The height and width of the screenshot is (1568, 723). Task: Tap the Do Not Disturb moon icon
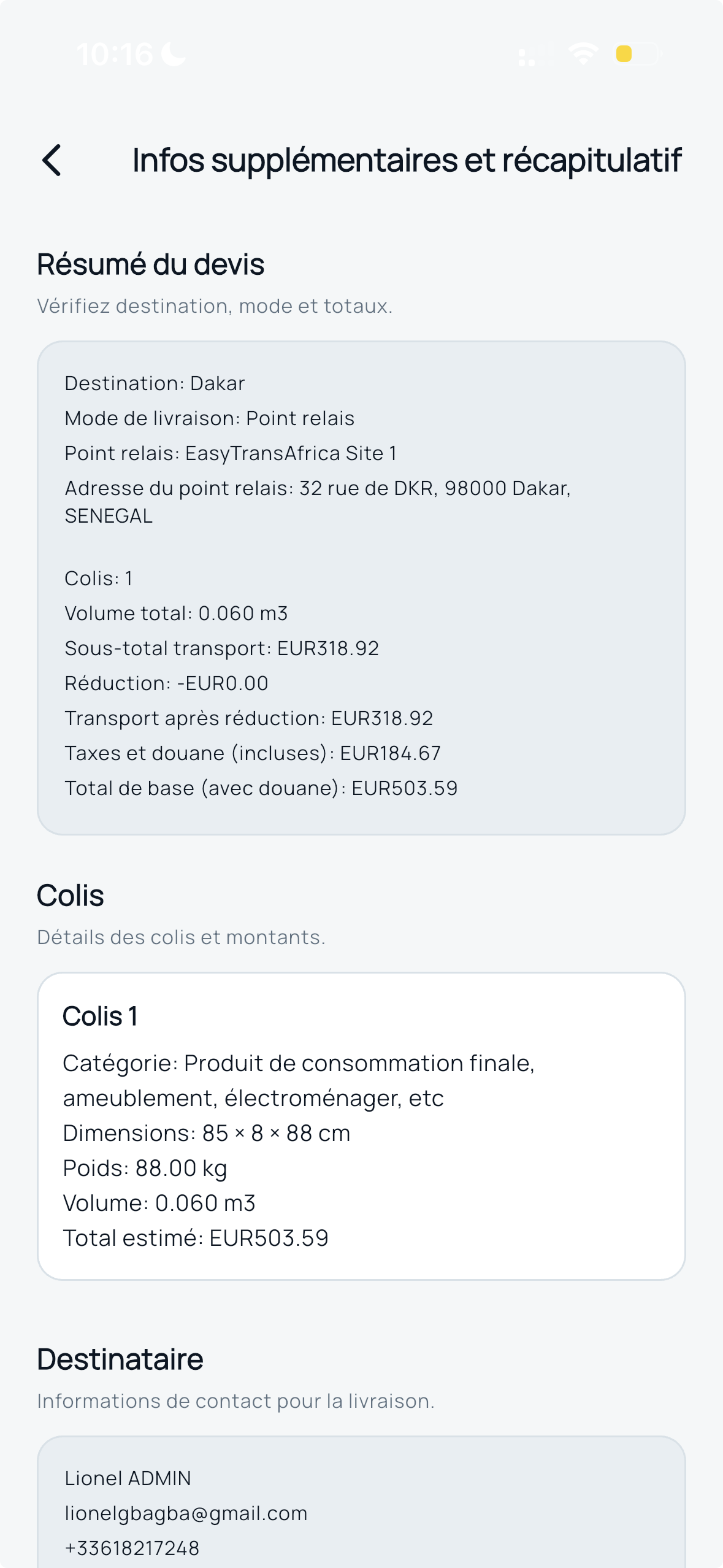pyautogui.click(x=173, y=54)
